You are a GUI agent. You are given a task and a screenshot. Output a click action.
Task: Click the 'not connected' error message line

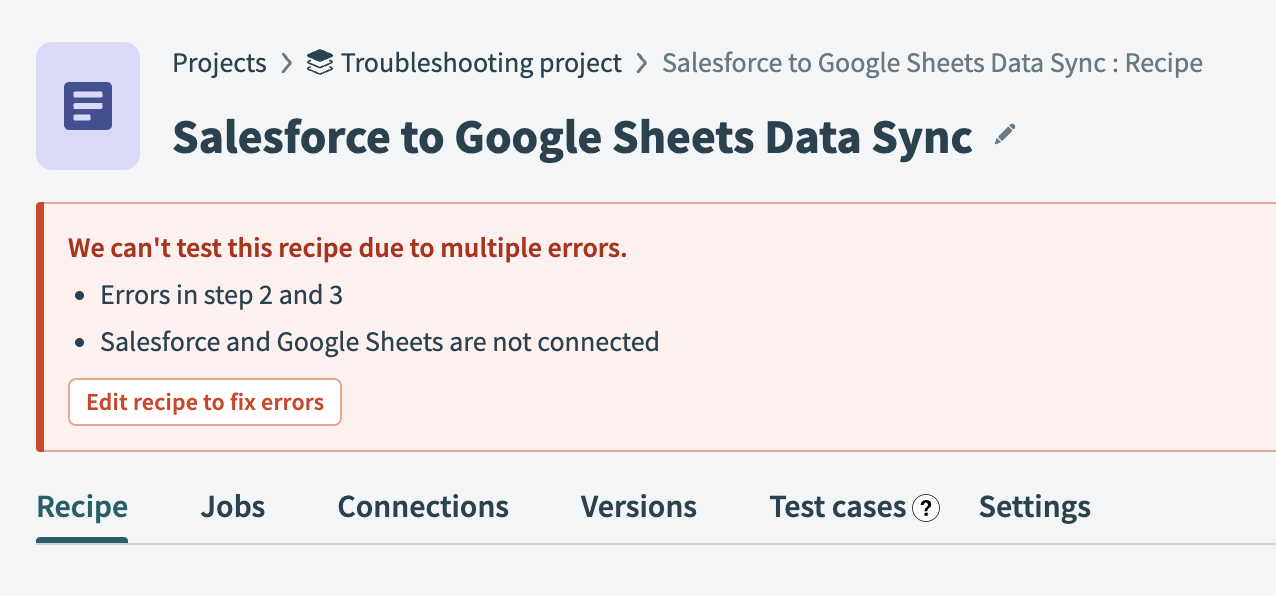[x=379, y=342]
